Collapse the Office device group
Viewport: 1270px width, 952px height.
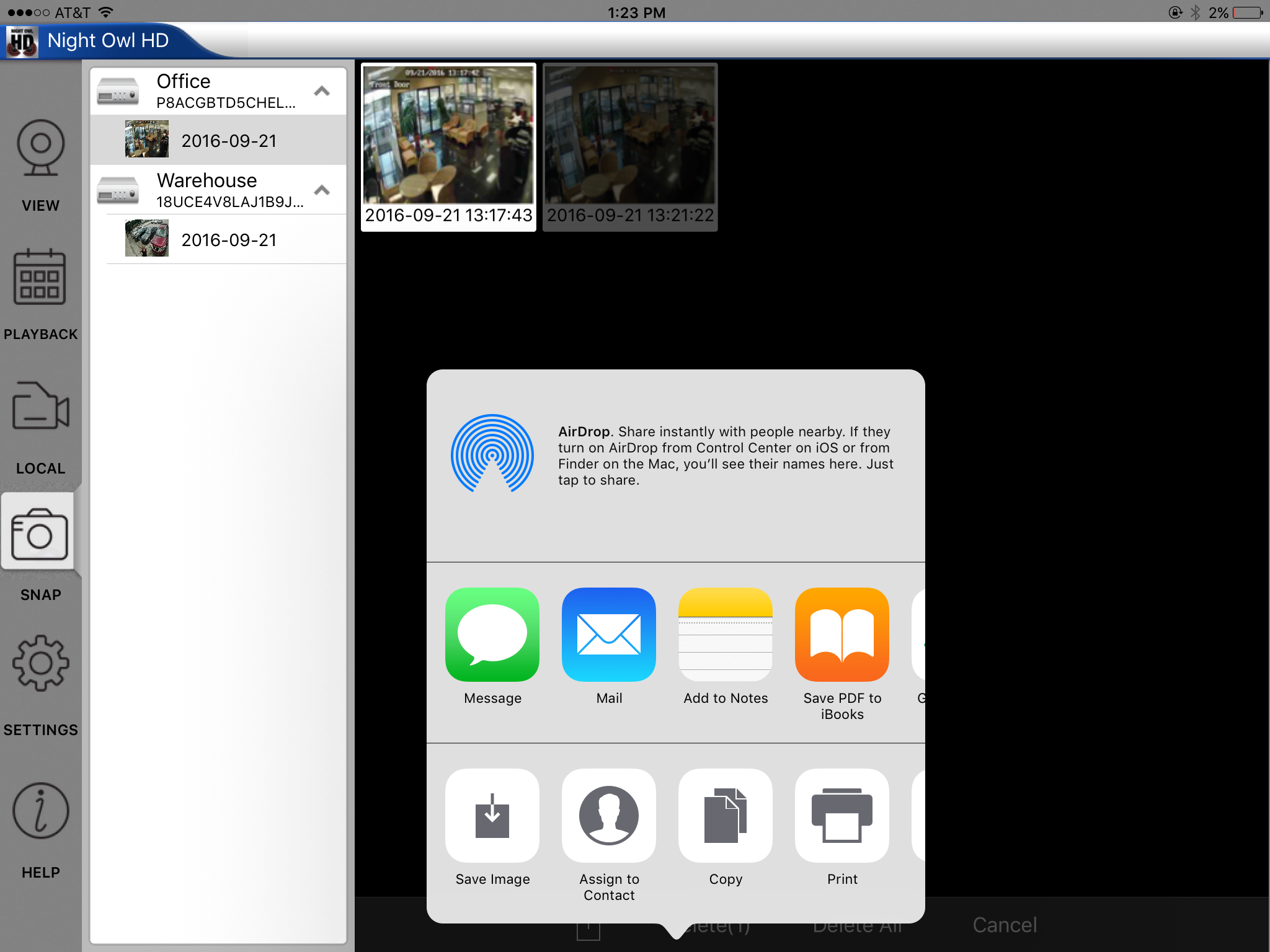point(322,91)
